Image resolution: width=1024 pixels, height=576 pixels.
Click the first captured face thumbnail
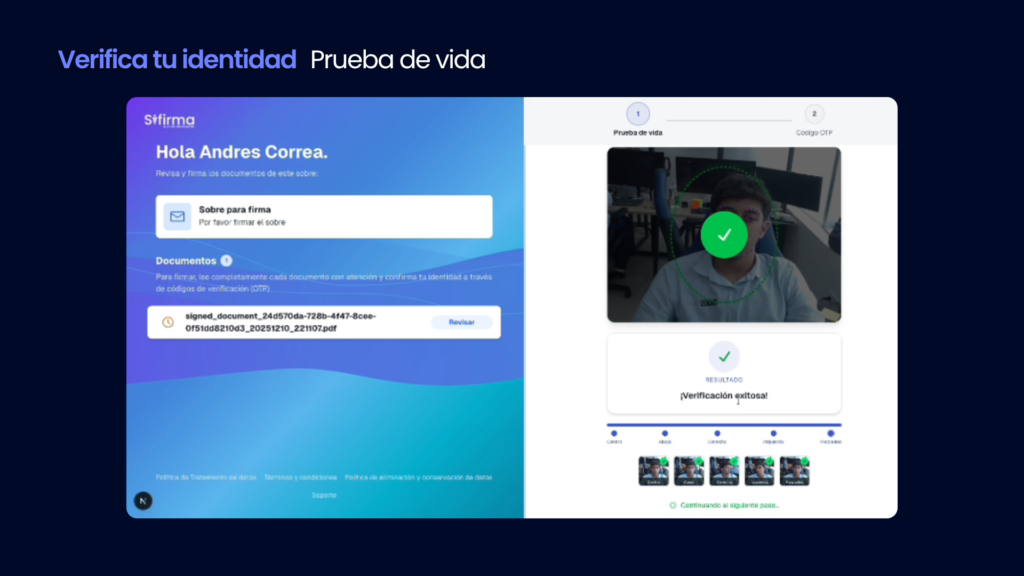click(x=654, y=471)
